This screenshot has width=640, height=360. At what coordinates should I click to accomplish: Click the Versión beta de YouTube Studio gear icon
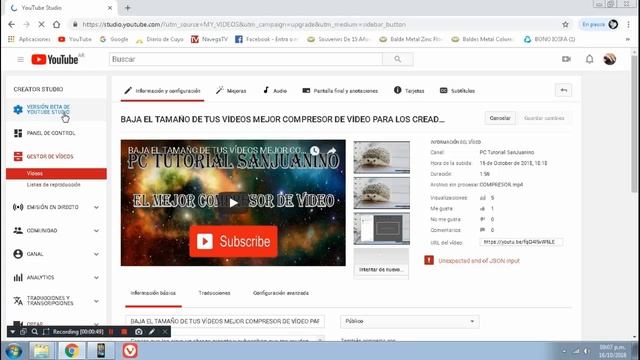pos(18,109)
